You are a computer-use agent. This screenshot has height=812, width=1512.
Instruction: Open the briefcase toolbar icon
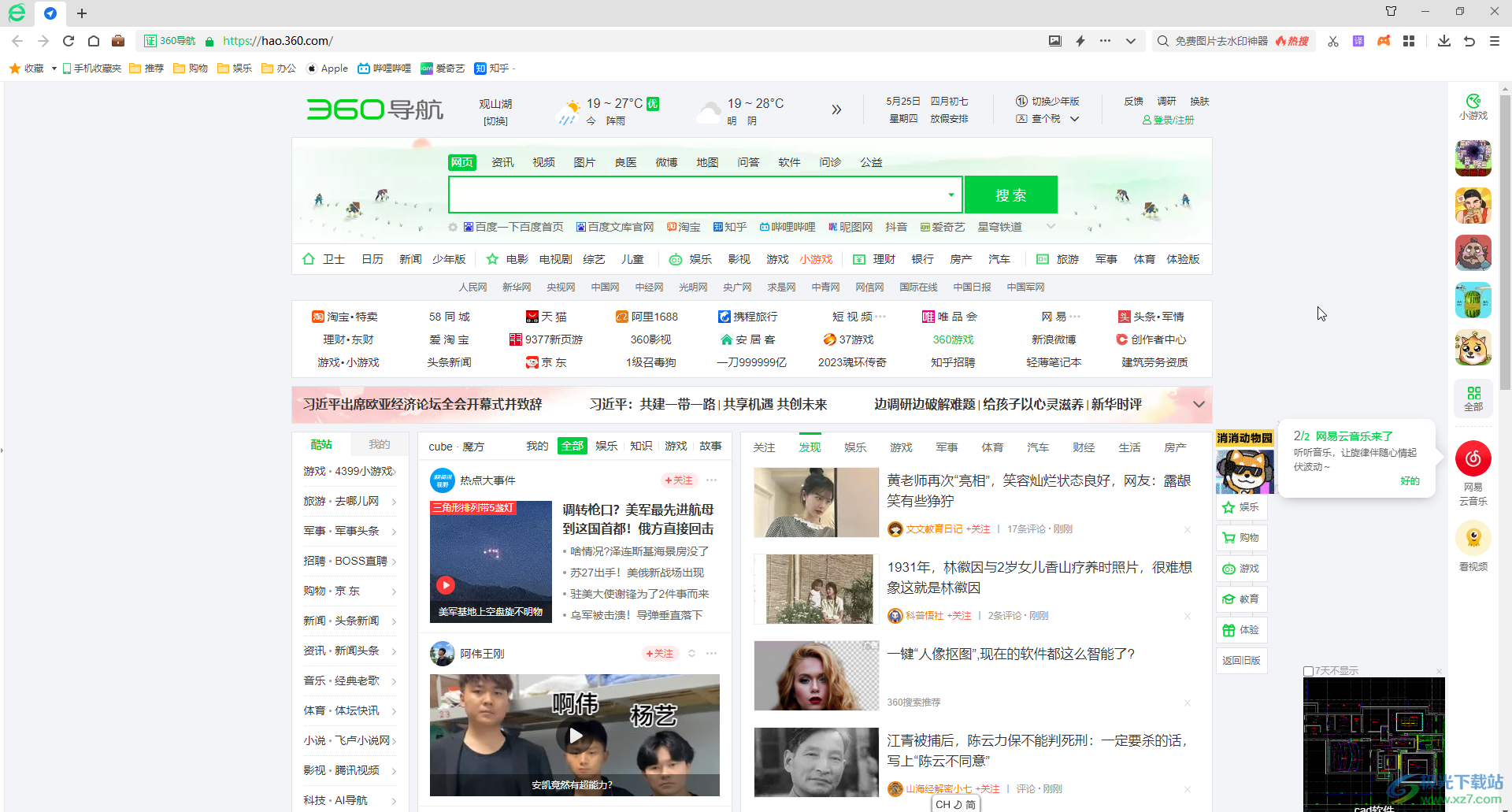(118, 41)
